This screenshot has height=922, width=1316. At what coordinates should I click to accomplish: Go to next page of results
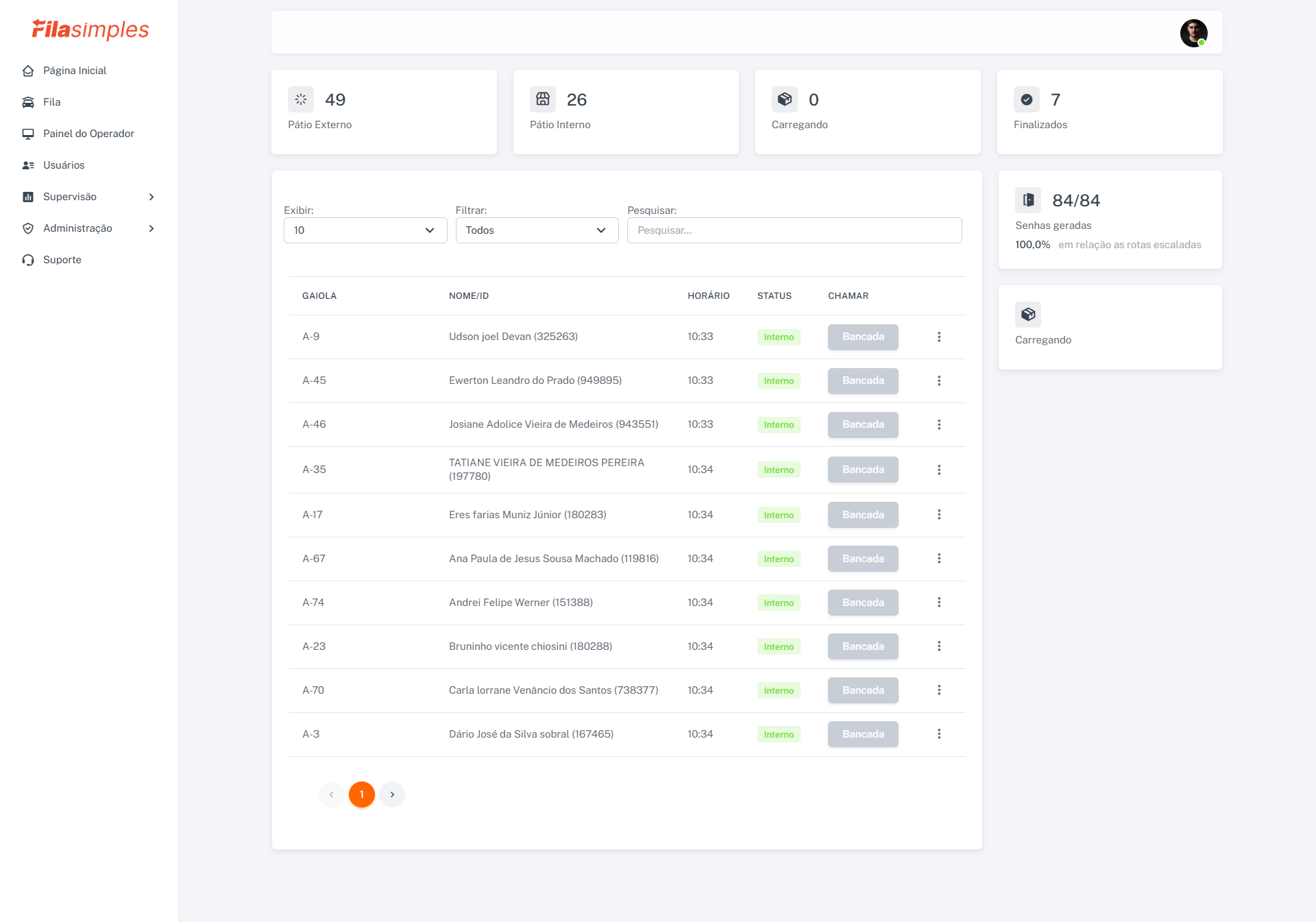click(392, 794)
